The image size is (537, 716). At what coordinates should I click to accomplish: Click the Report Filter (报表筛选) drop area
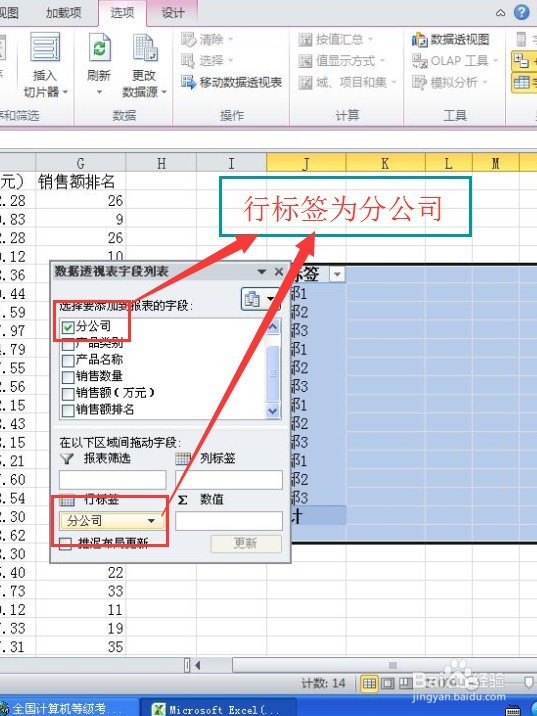(112, 480)
